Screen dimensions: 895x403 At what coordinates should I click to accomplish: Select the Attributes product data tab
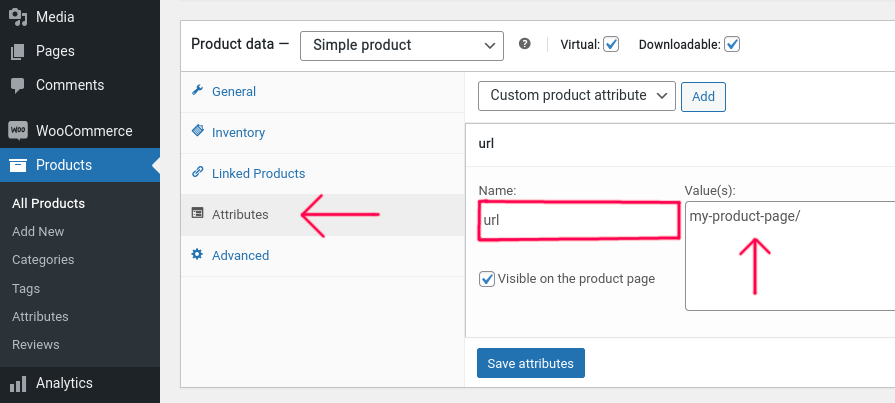pyautogui.click(x=322, y=215)
